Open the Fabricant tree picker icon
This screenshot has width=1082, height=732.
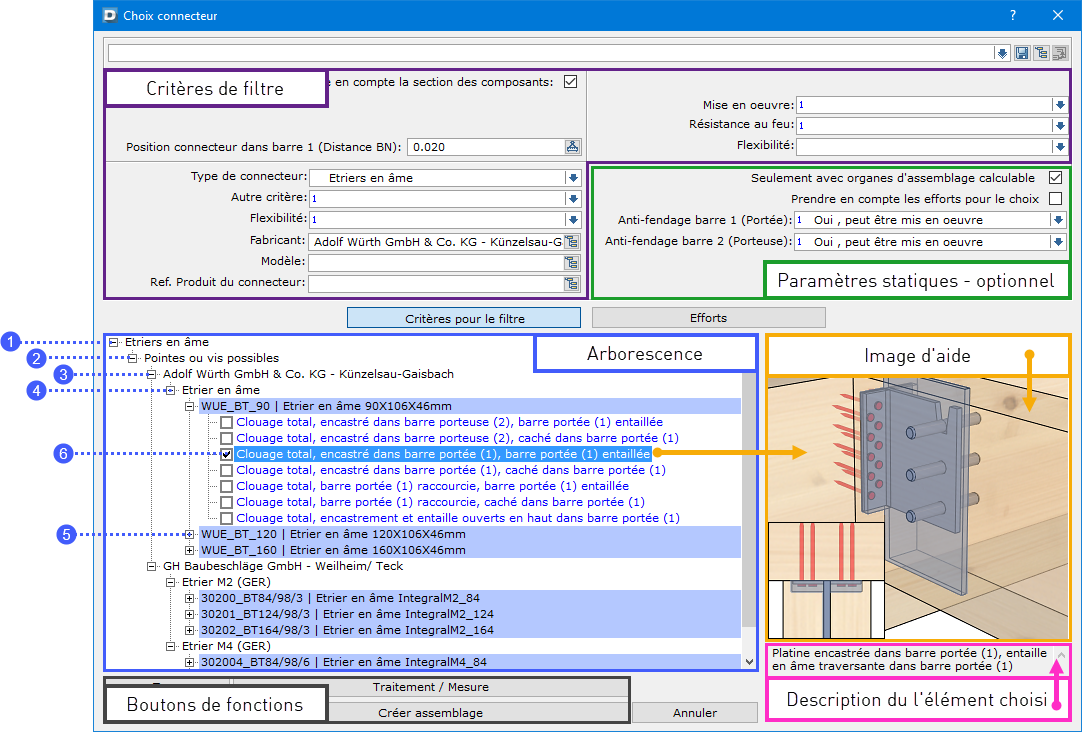[572, 241]
